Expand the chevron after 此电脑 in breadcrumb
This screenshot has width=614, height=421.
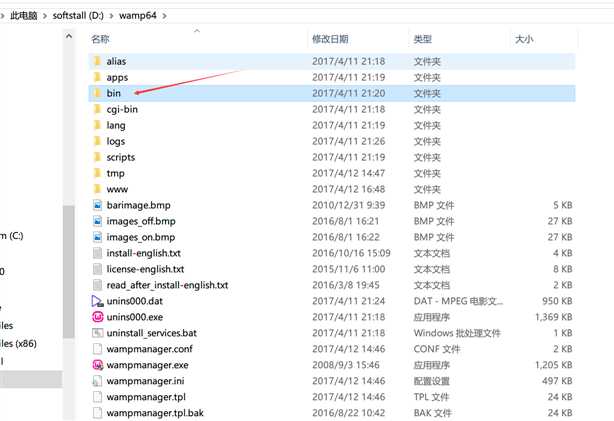(45, 16)
